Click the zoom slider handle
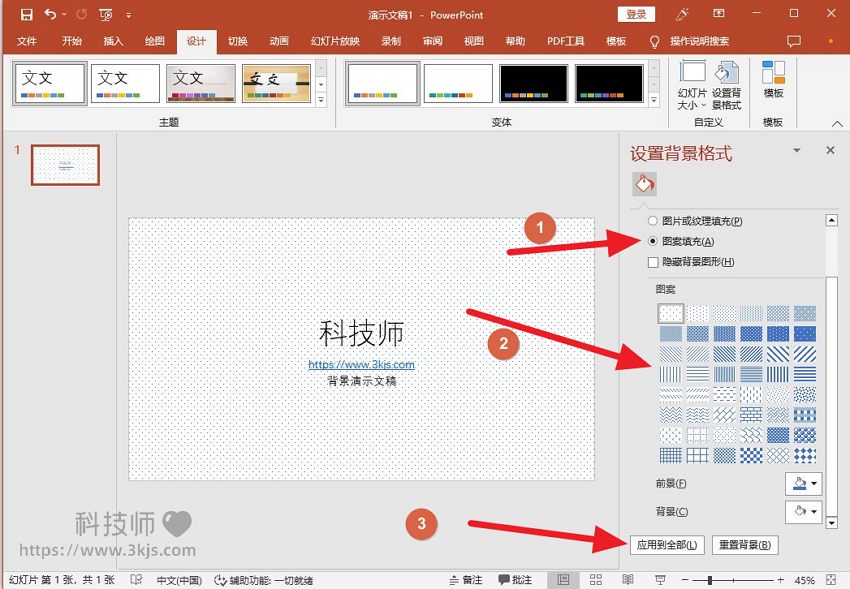The width and height of the screenshot is (850, 589). pos(710,580)
